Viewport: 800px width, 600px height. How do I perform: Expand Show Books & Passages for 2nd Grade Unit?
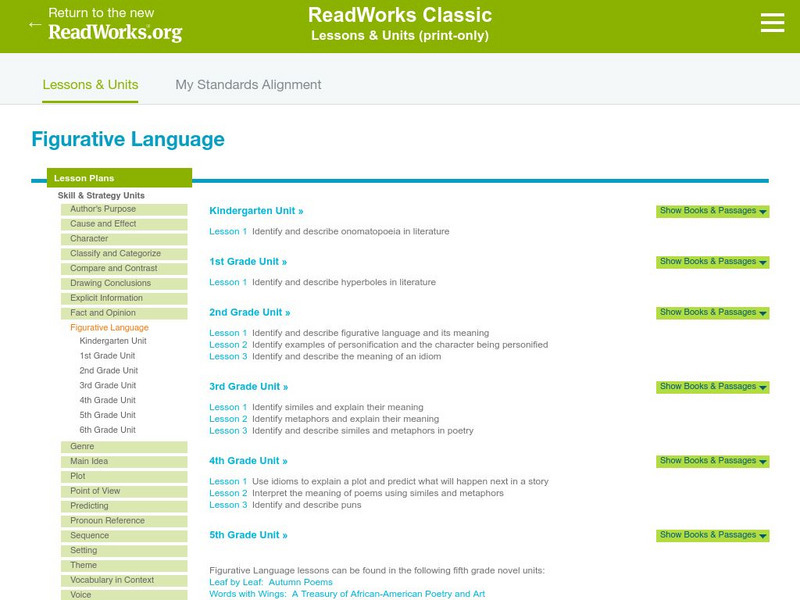[x=713, y=312]
